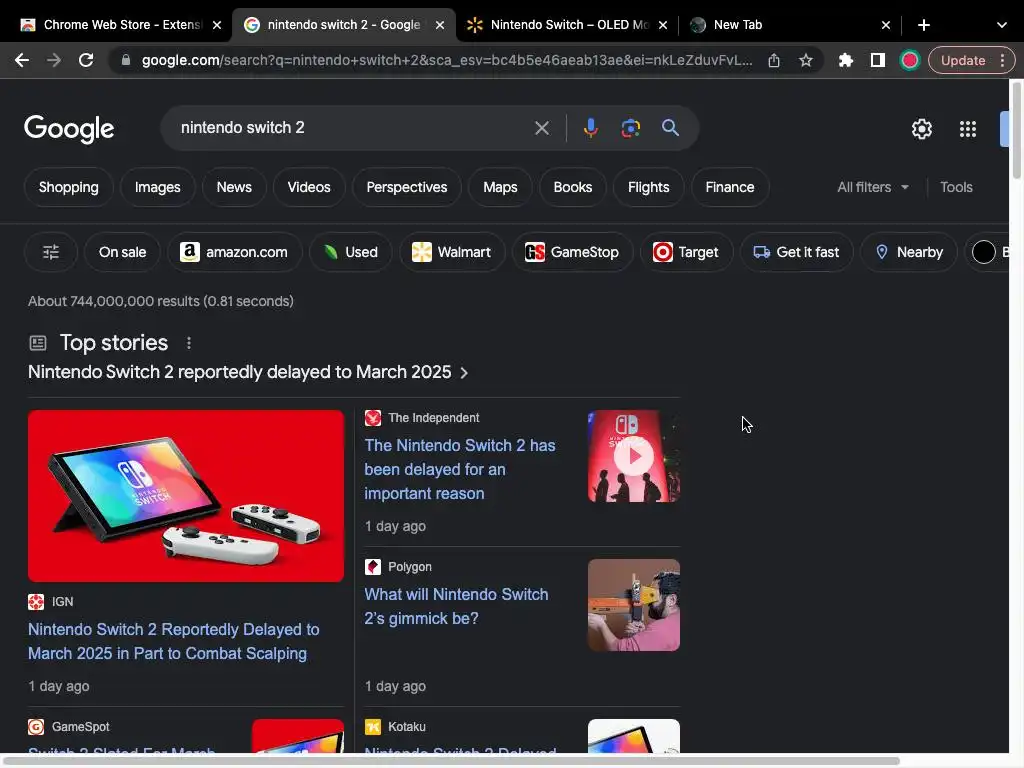
Task: View site info lock icon
Action: 126,60
